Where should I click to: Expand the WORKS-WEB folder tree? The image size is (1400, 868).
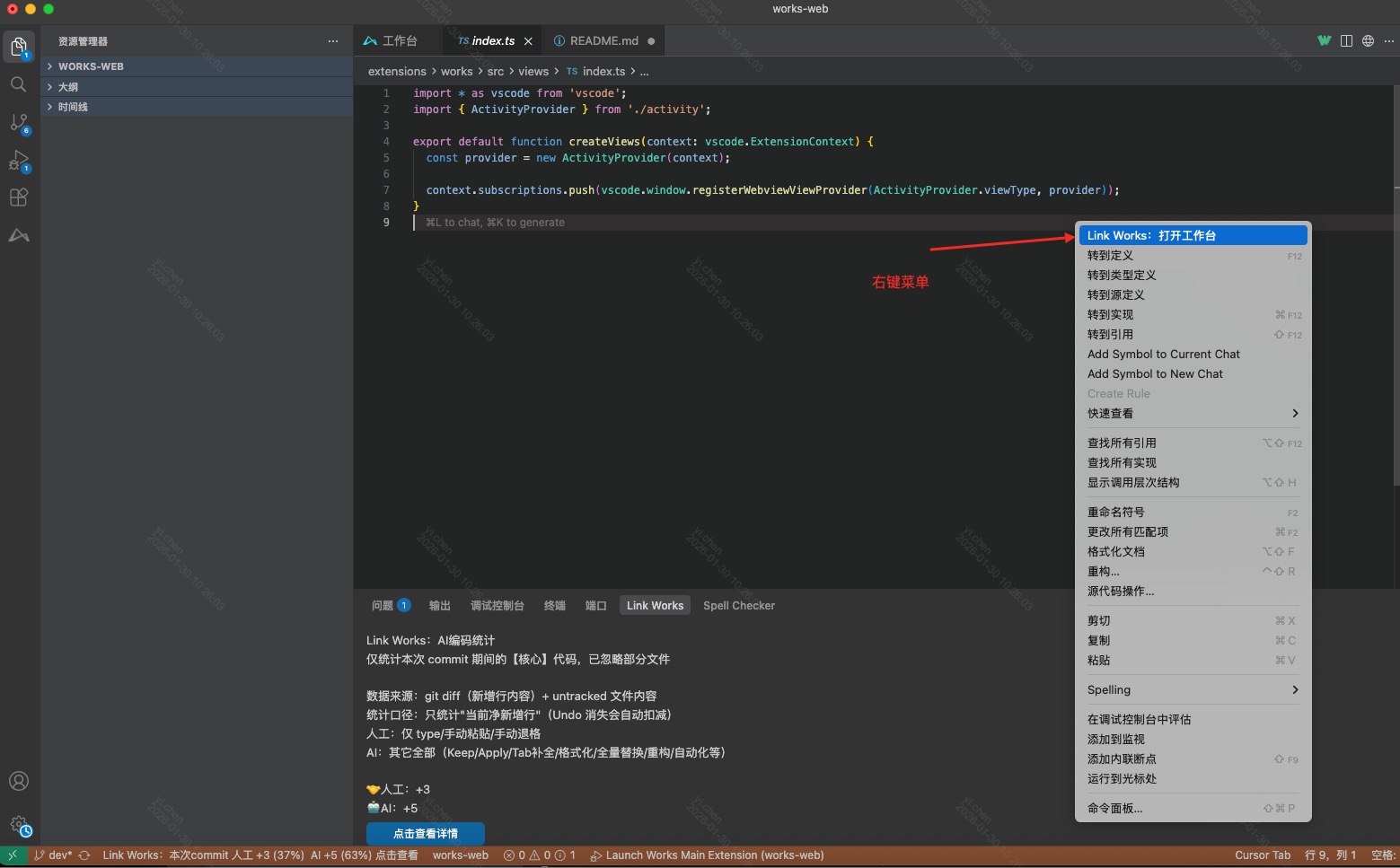click(x=90, y=66)
